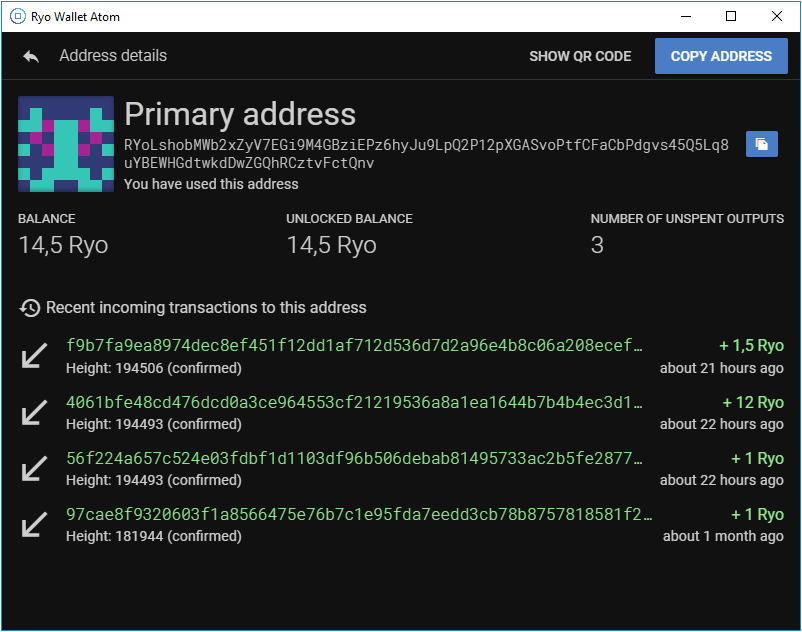Click the Balance value 14,5 Ryo
Screen dimensions: 802x632
click(63, 245)
